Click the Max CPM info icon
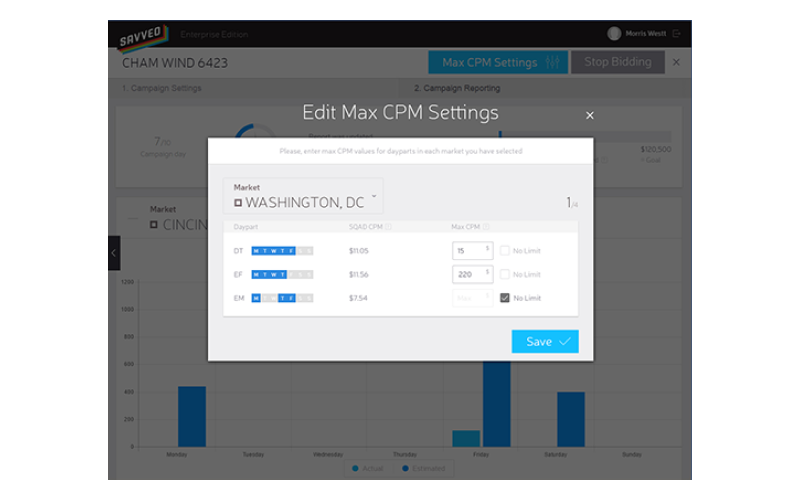The height and width of the screenshot is (500, 800). (x=486, y=227)
